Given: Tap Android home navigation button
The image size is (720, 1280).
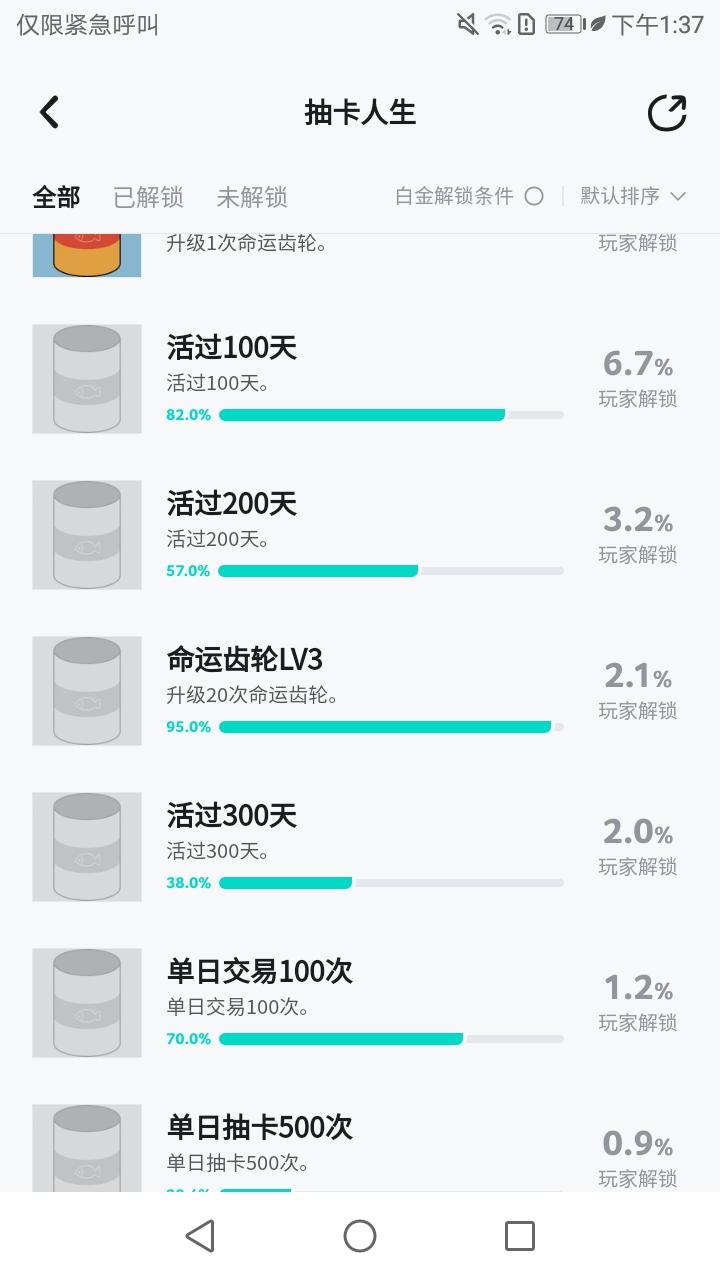Looking at the screenshot, I should tap(360, 1236).
